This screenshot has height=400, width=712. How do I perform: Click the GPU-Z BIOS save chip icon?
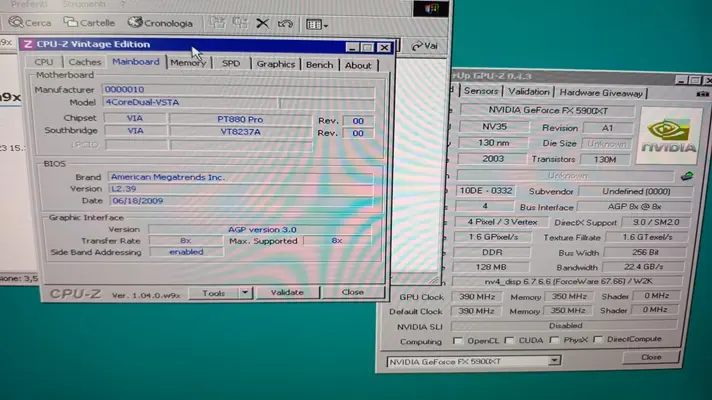687,176
